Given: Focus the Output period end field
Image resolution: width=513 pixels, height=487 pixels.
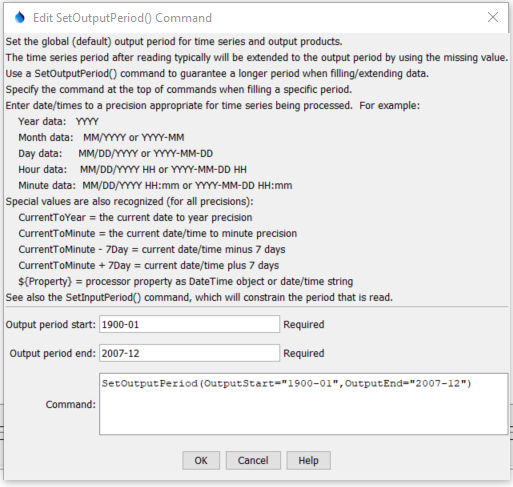Looking at the screenshot, I should [189, 353].
